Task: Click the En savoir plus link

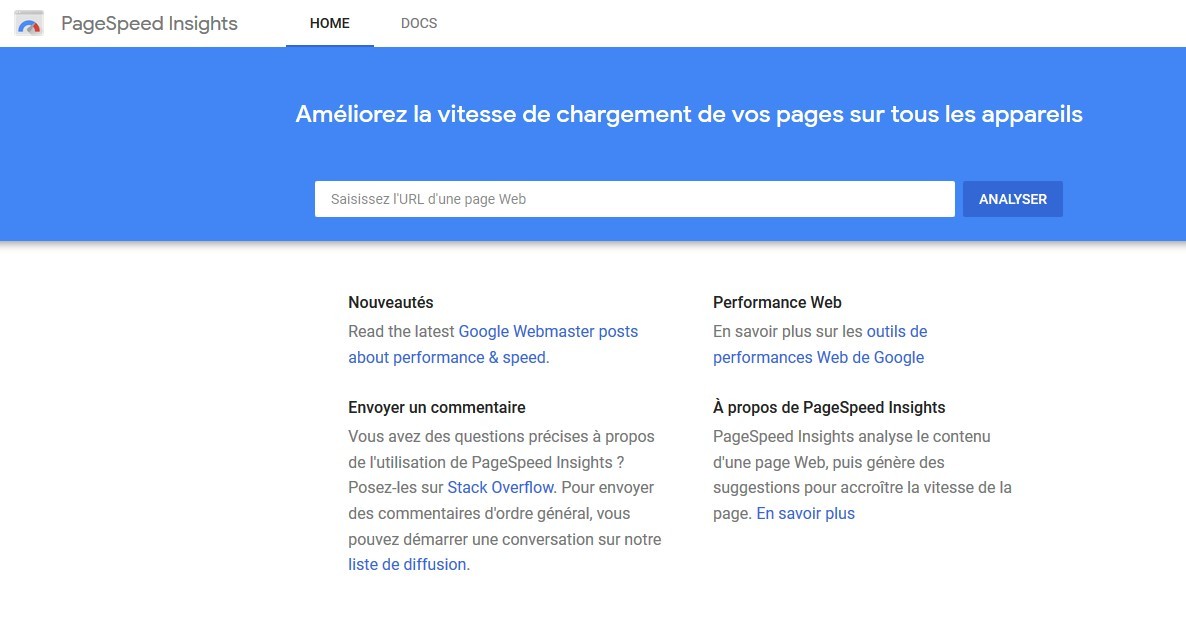Action: click(x=805, y=513)
